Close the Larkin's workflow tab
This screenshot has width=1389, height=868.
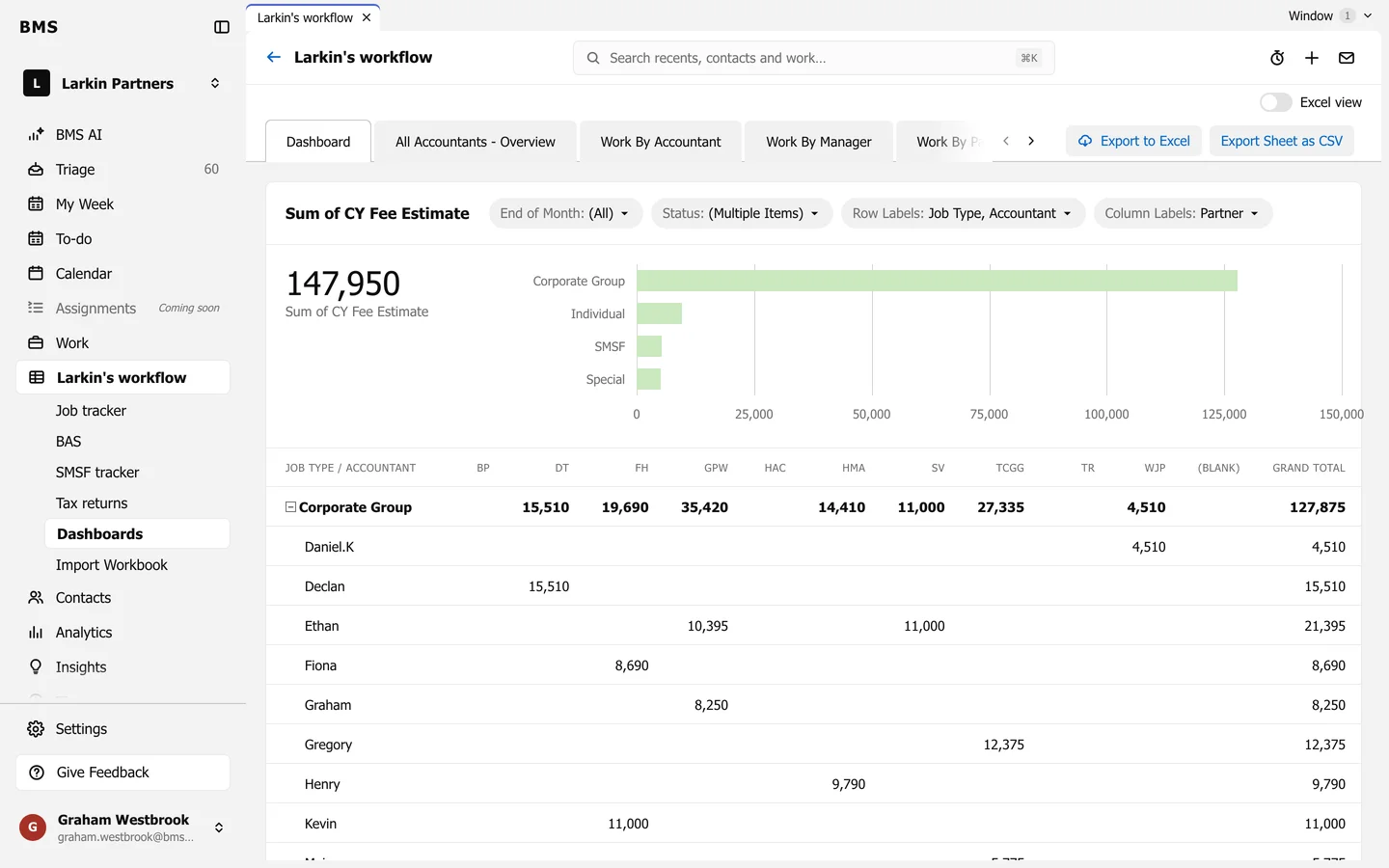point(367,17)
